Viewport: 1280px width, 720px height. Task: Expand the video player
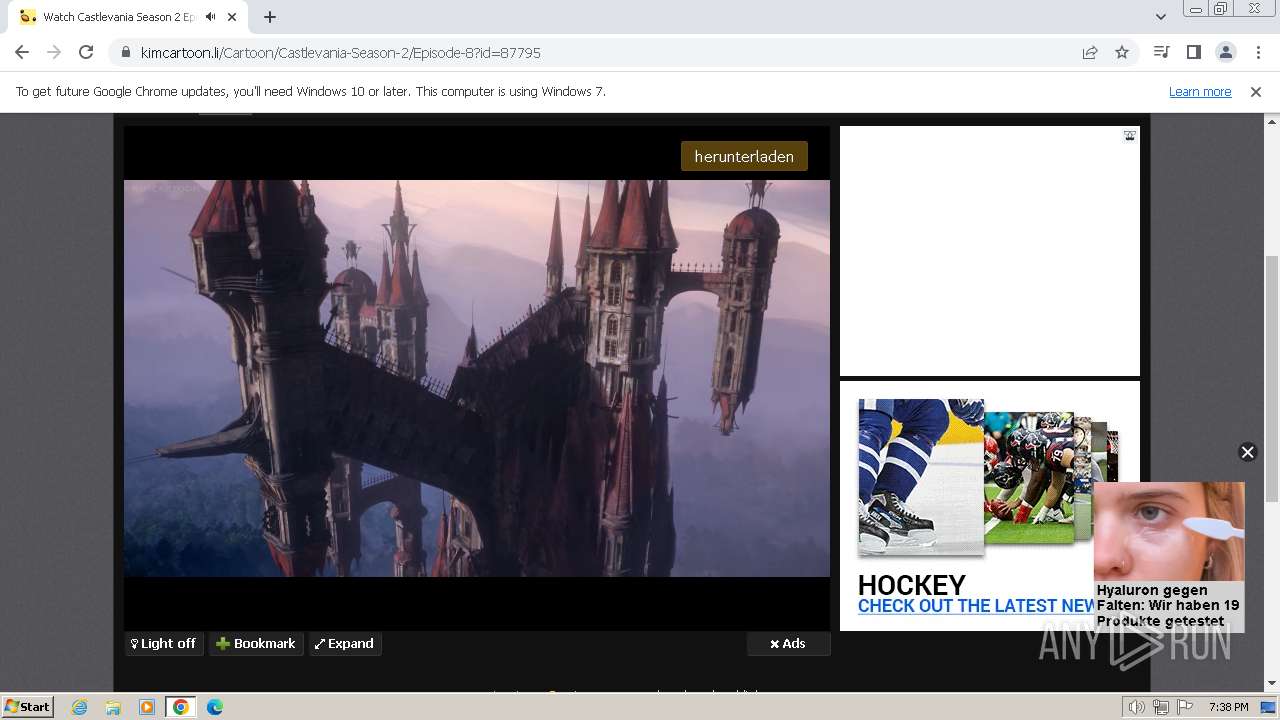point(344,643)
